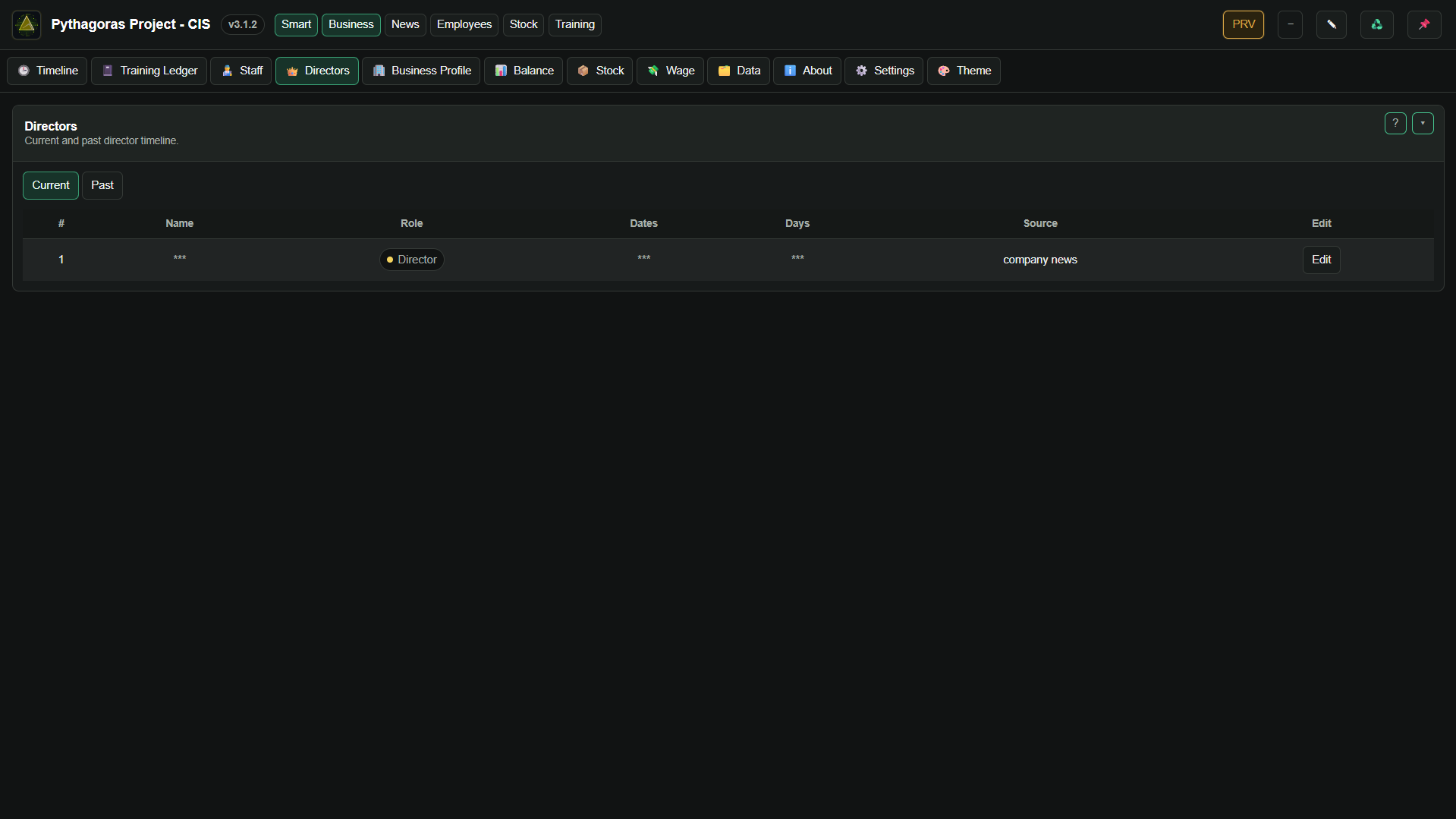1456x819 pixels.
Task: Click the pencil edit icon in header
Action: (x=1332, y=24)
